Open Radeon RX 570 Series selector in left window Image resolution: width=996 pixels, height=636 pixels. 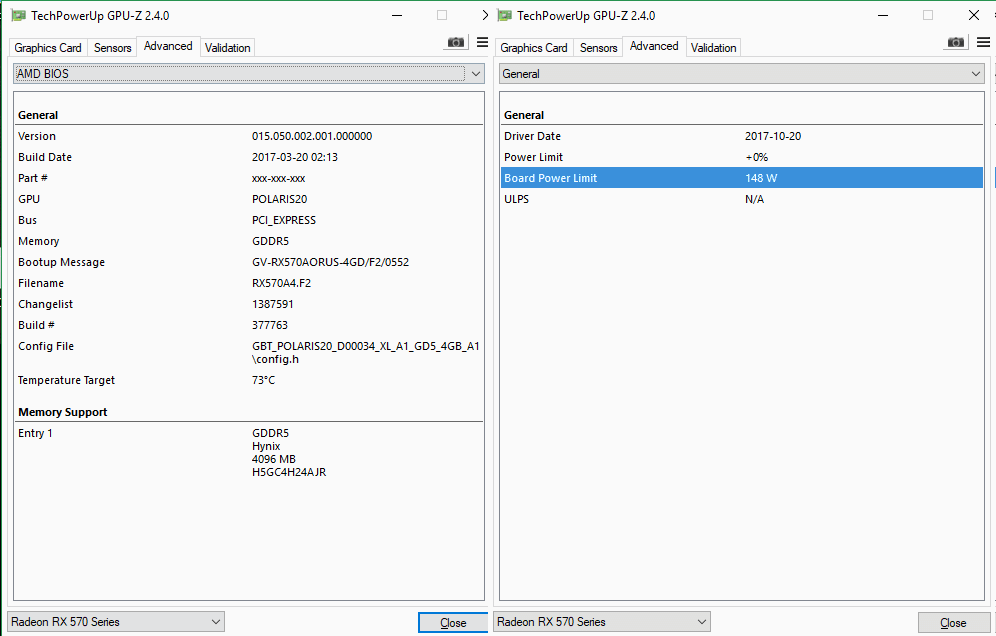[x=116, y=621]
